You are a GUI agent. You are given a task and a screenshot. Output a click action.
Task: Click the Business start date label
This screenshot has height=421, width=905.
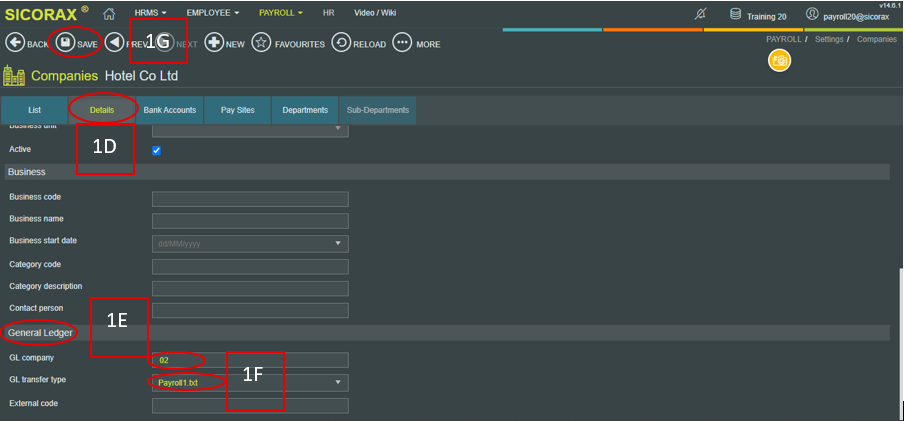pos(43,240)
